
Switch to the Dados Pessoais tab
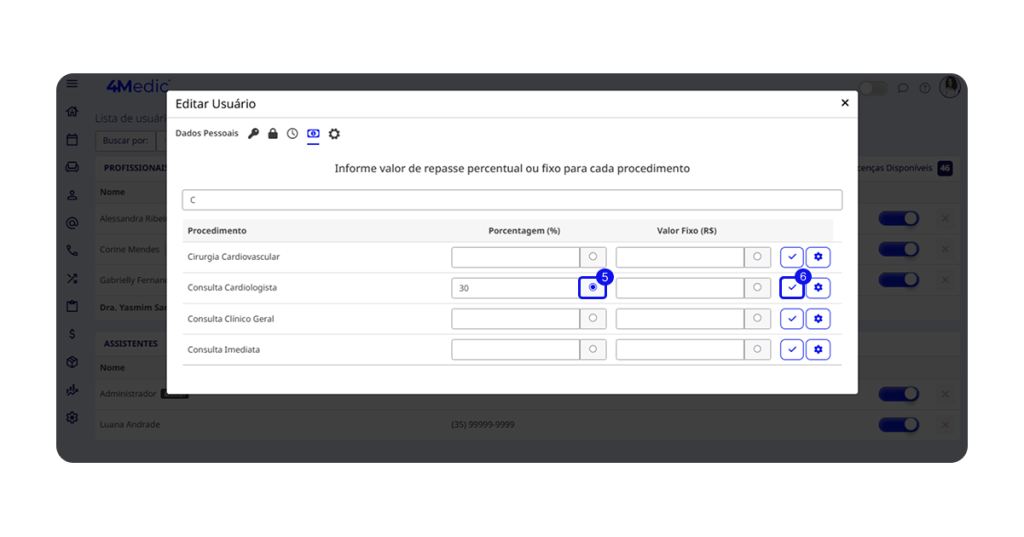tap(207, 134)
